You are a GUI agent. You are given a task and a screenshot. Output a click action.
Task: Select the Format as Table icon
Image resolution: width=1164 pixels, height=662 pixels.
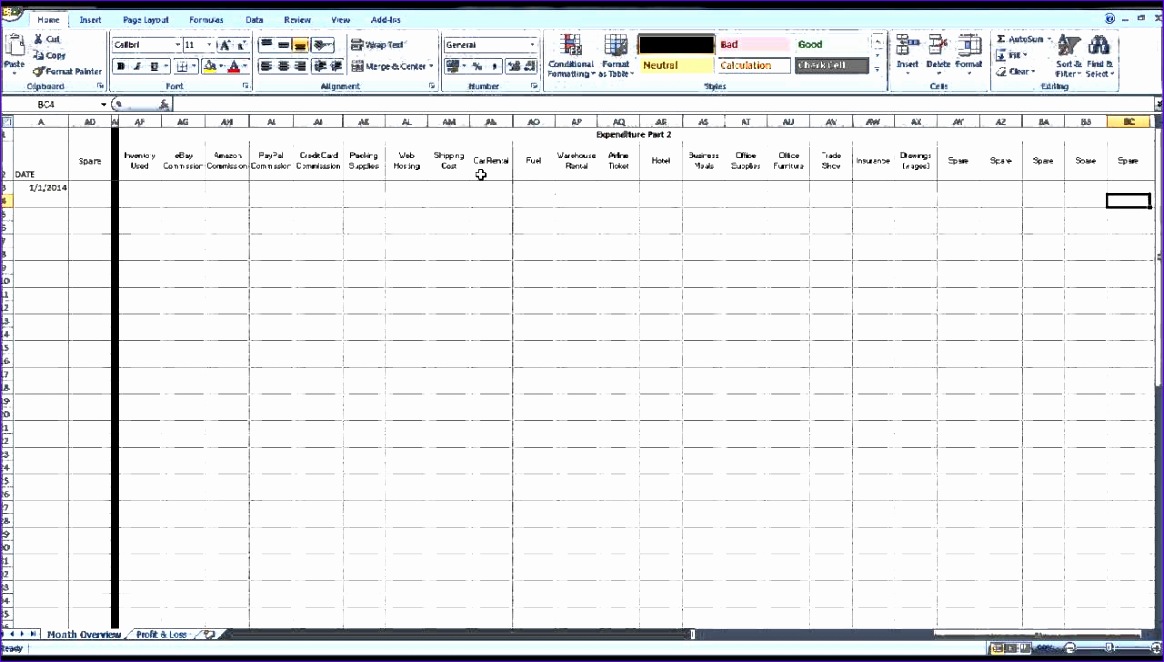click(x=616, y=50)
